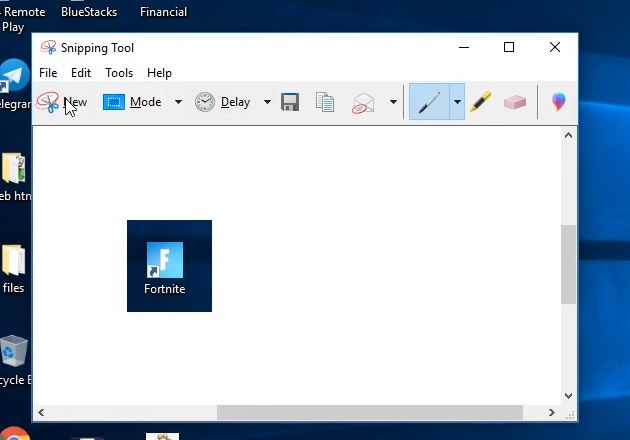The height and width of the screenshot is (440, 630).
Task: Click the horizontal scrollbar left arrow
Action: tap(41, 412)
